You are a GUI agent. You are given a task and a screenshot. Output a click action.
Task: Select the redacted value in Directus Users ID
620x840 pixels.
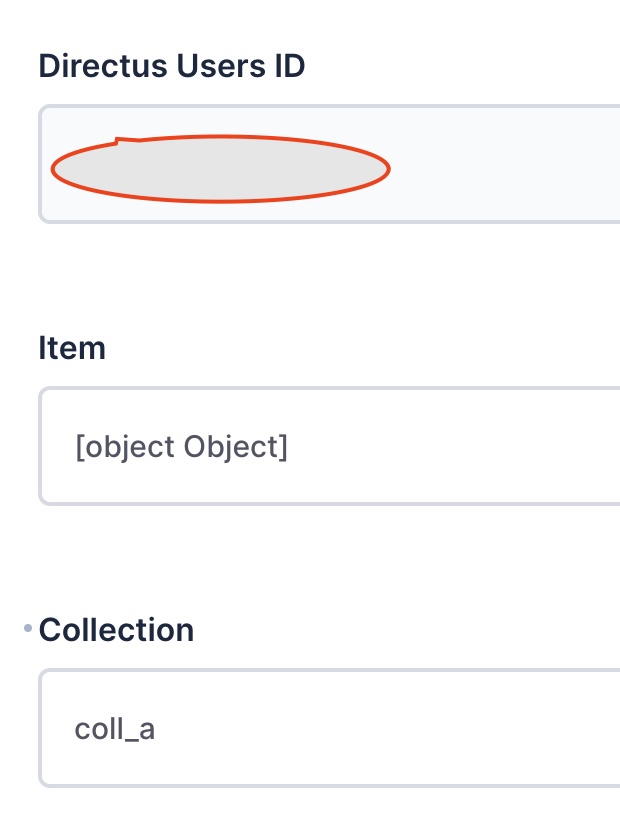click(220, 168)
